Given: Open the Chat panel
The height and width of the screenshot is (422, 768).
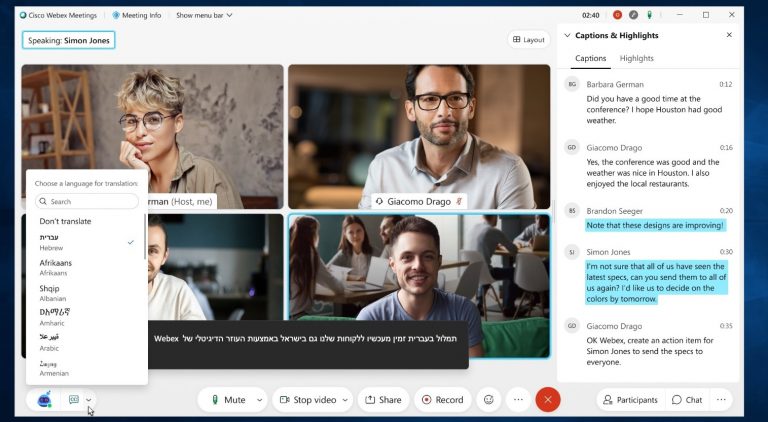Looking at the screenshot, I should (687, 399).
